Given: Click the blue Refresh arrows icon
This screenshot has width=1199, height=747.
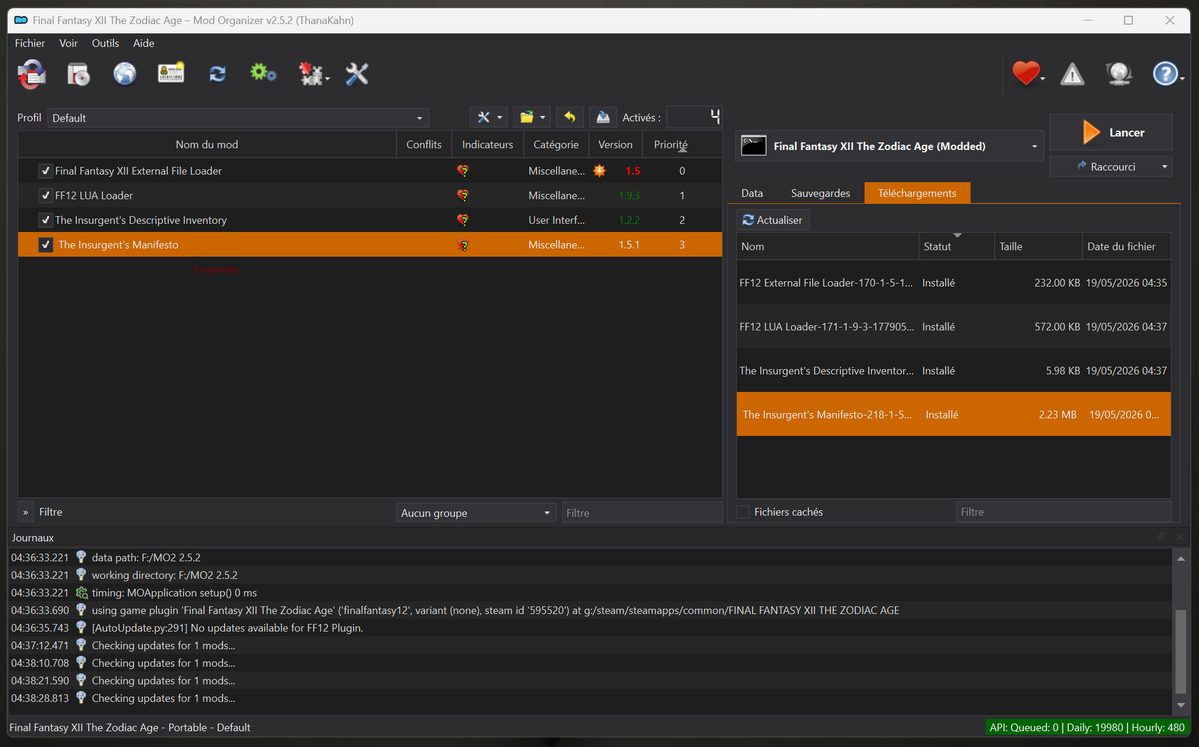Looking at the screenshot, I should (x=217, y=74).
